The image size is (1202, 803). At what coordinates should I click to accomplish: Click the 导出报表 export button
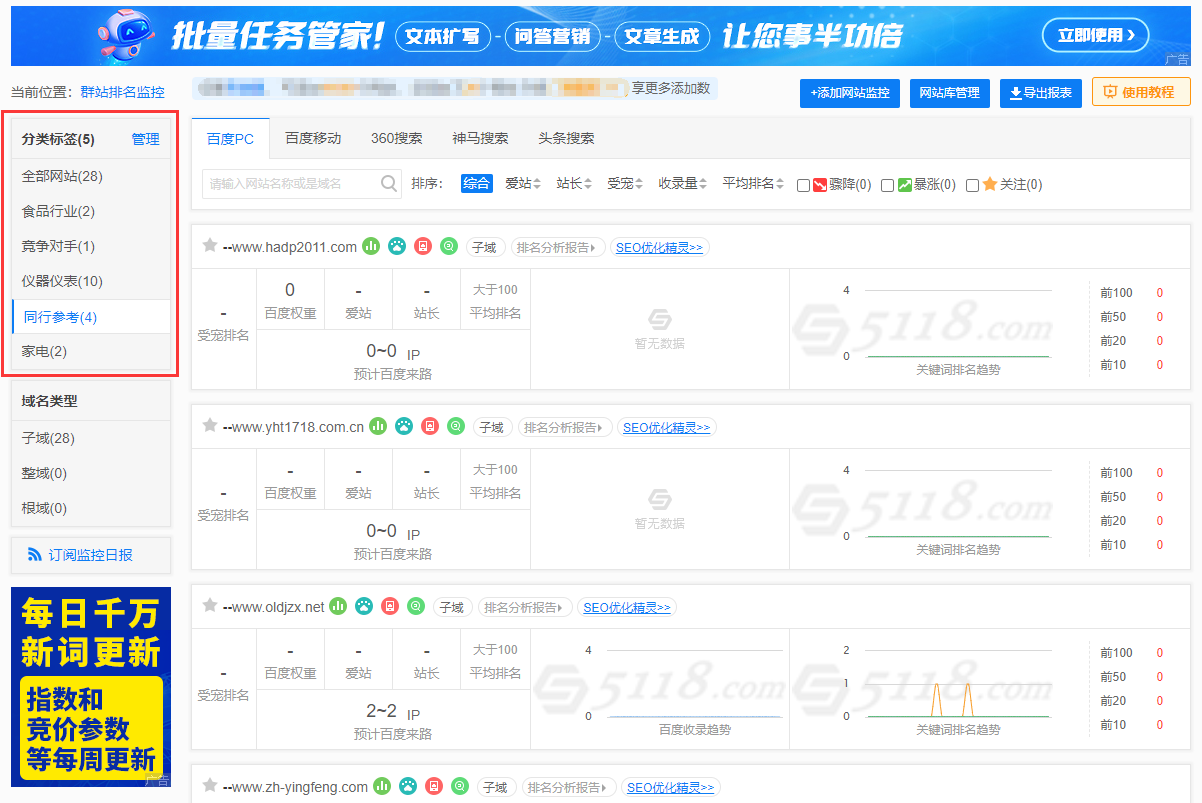[x=1041, y=93]
